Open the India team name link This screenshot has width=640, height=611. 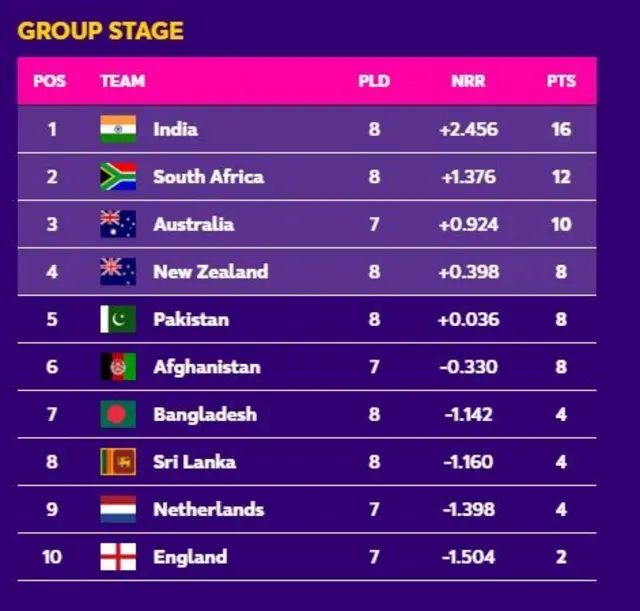click(x=175, y=130)
